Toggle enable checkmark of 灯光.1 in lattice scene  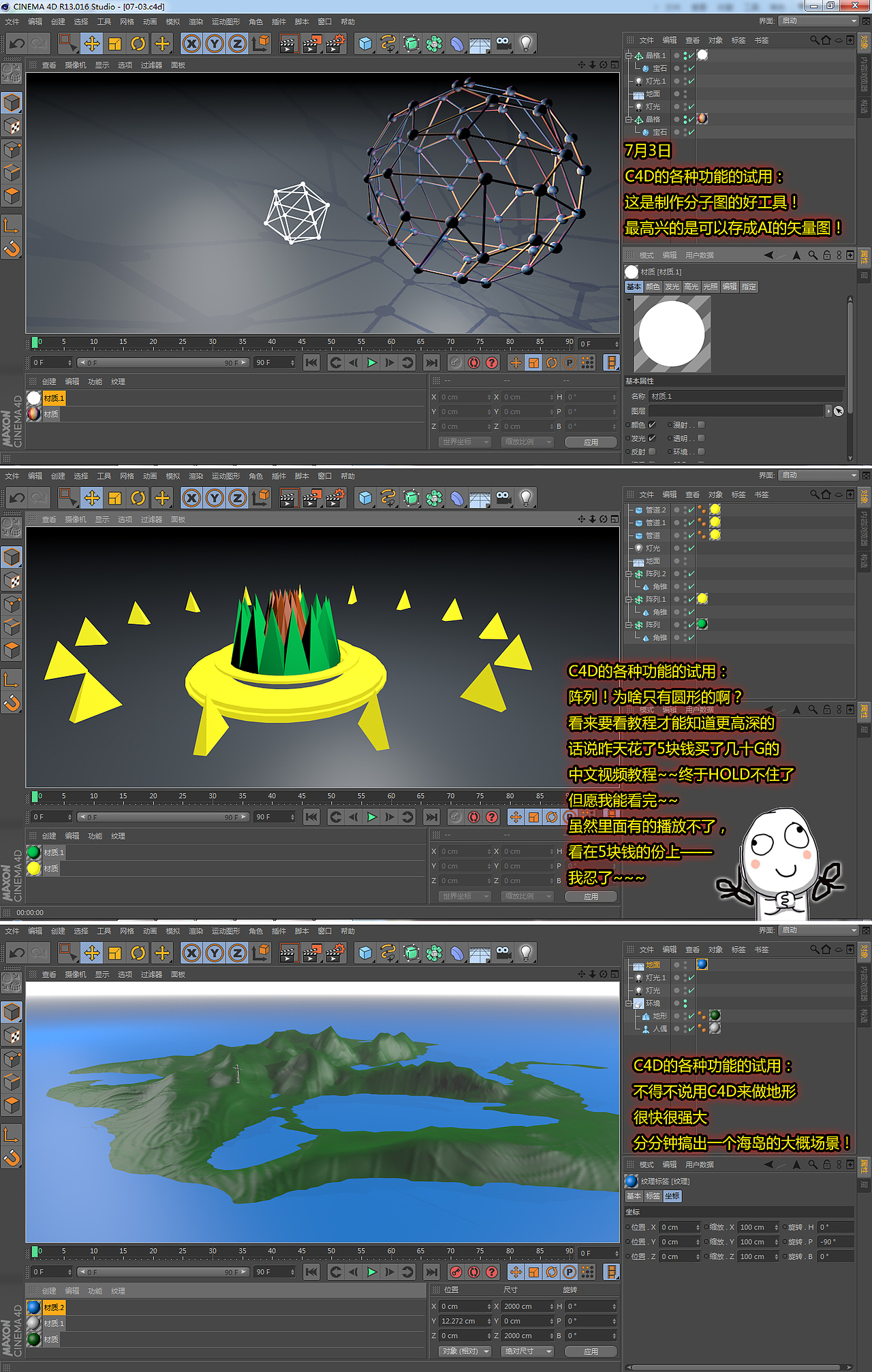[691, 81]
